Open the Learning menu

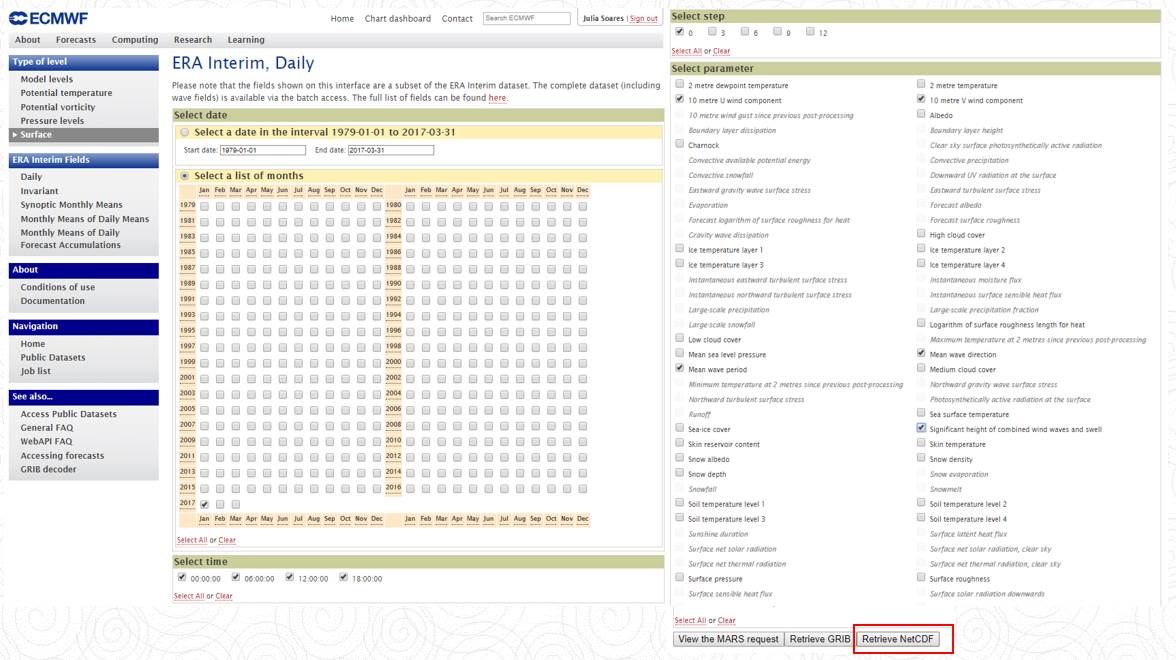point(246,40)
